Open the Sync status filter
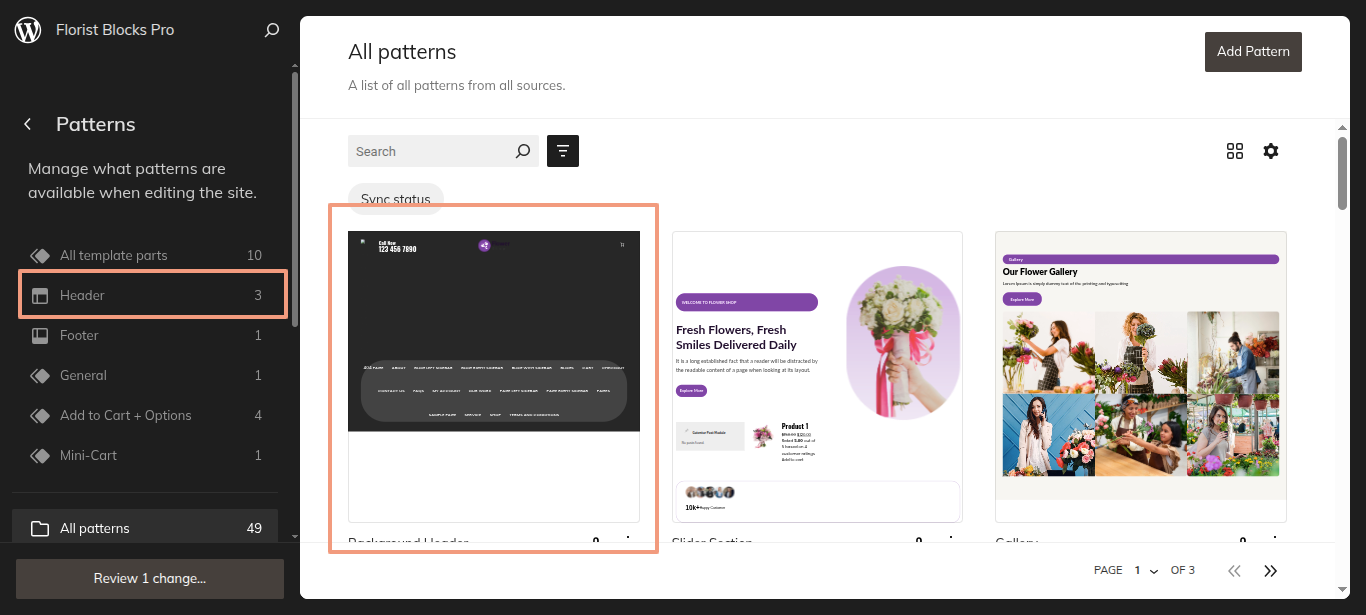 click(x=396, y=199)
